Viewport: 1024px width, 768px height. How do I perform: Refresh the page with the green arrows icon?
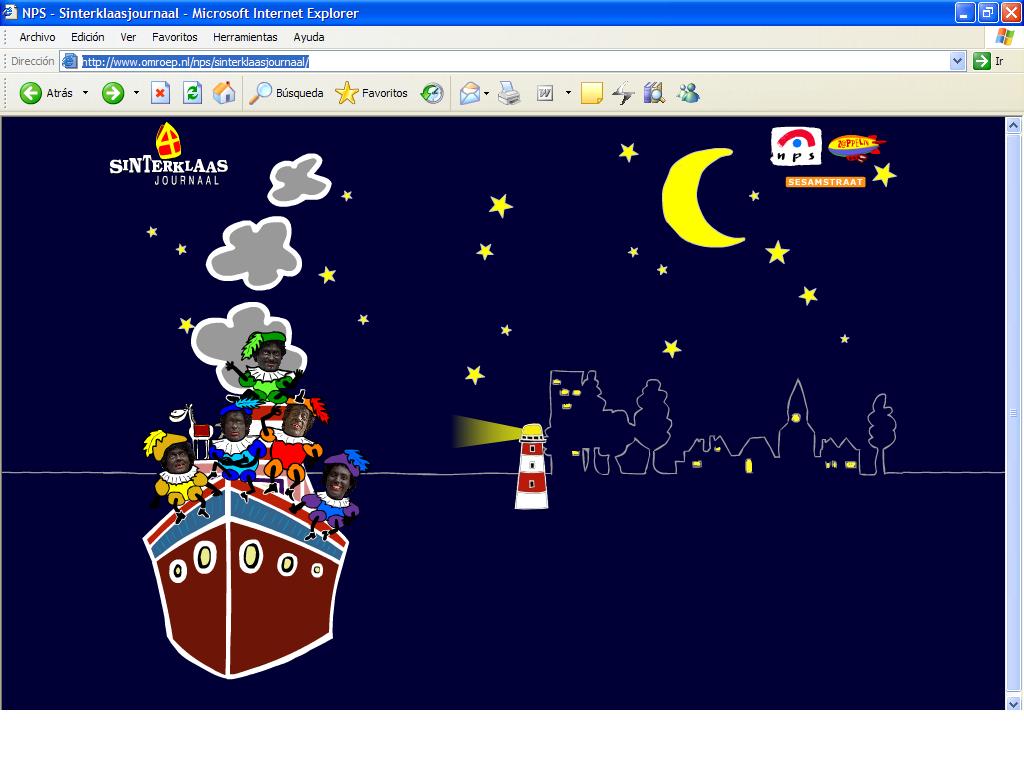point(192,93)
